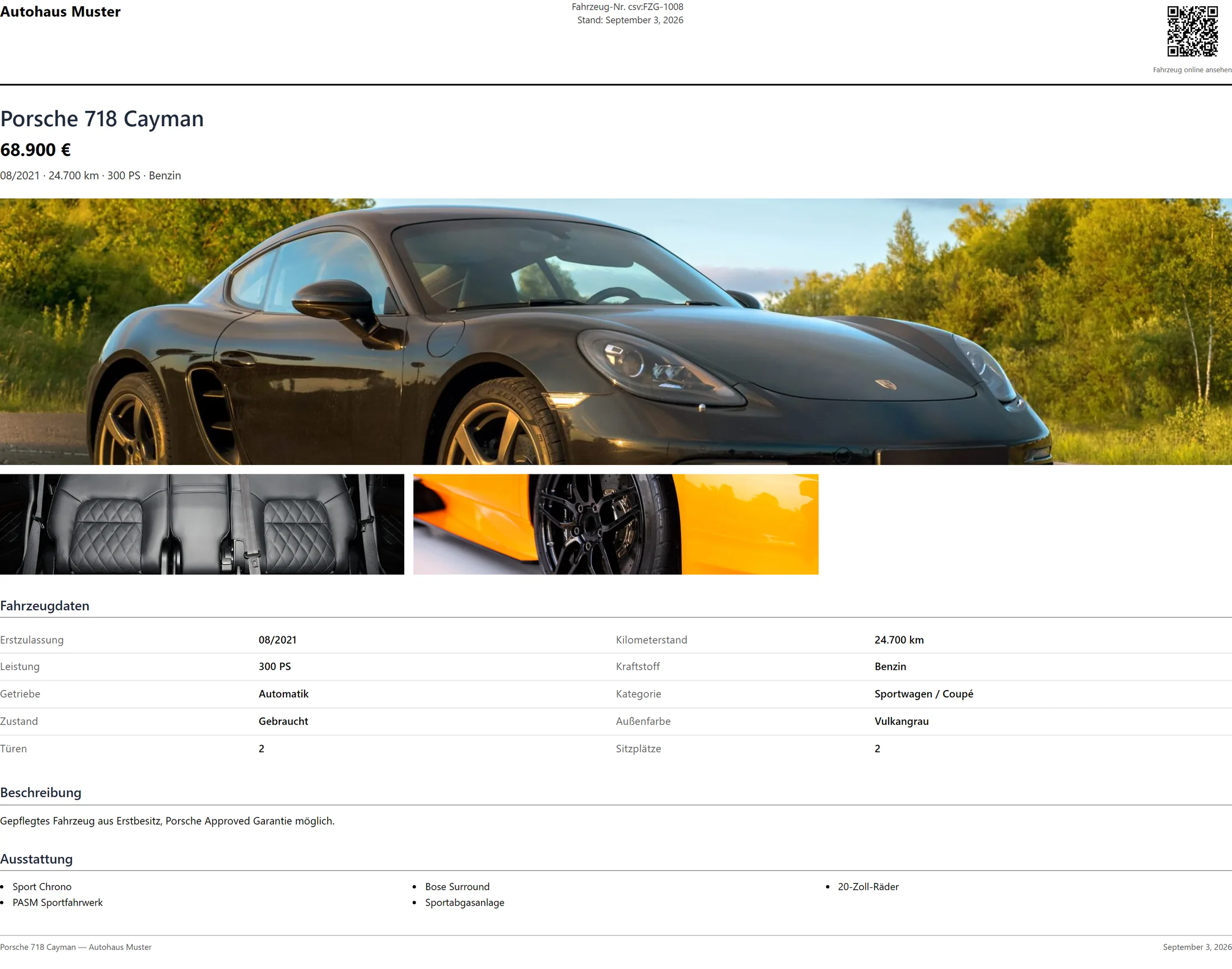Click the Ausstattung section heading

pos(36,859)
